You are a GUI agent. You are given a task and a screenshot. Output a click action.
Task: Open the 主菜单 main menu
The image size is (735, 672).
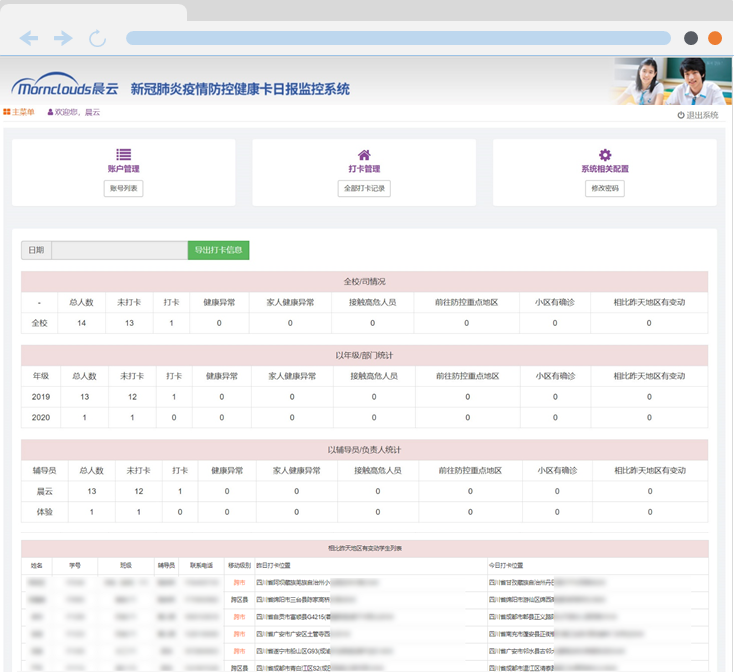pos(20,113)
